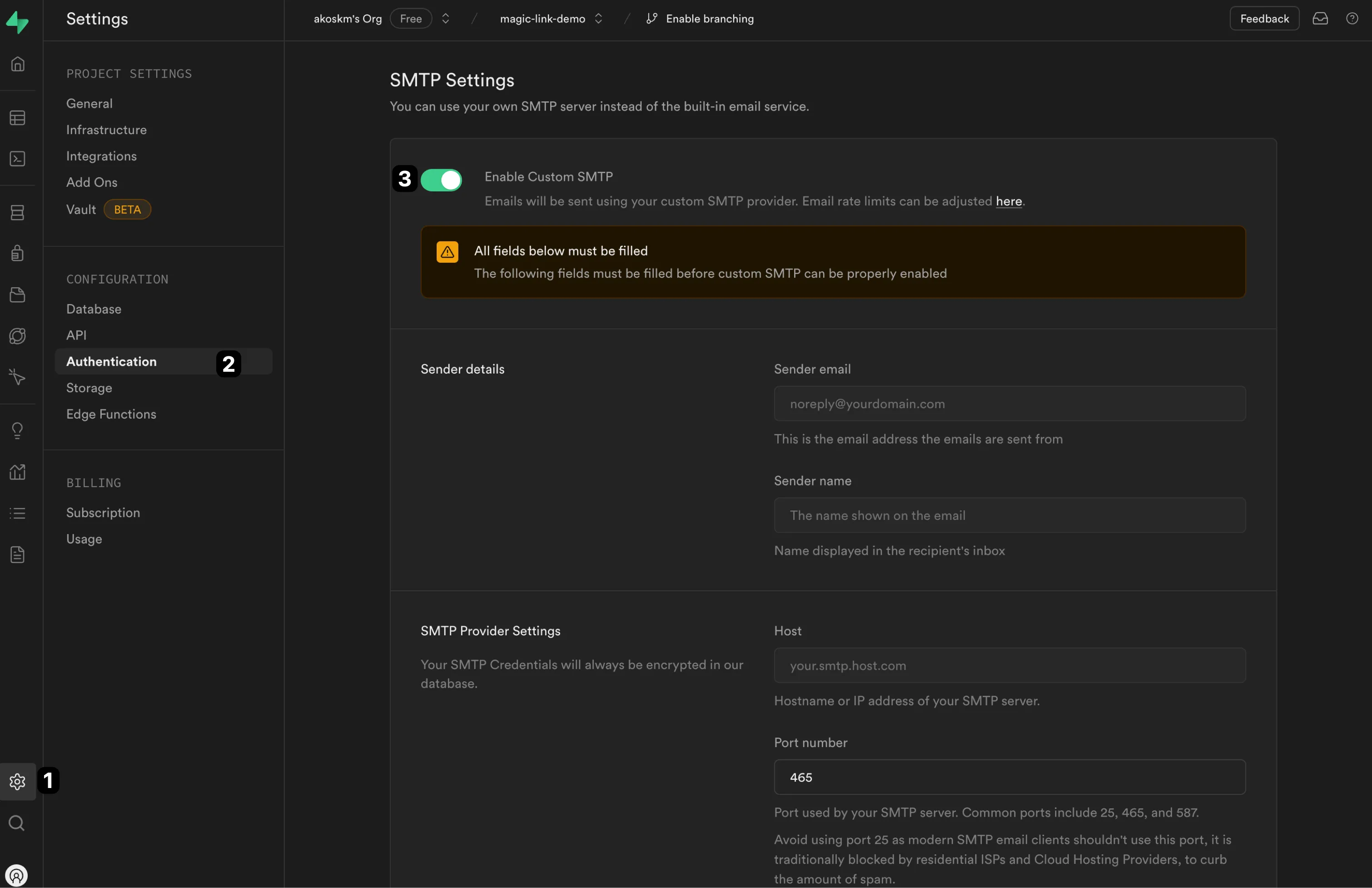Select Authentication configuration item
This screenshot has width=1372, height=888.
(163, 362)
